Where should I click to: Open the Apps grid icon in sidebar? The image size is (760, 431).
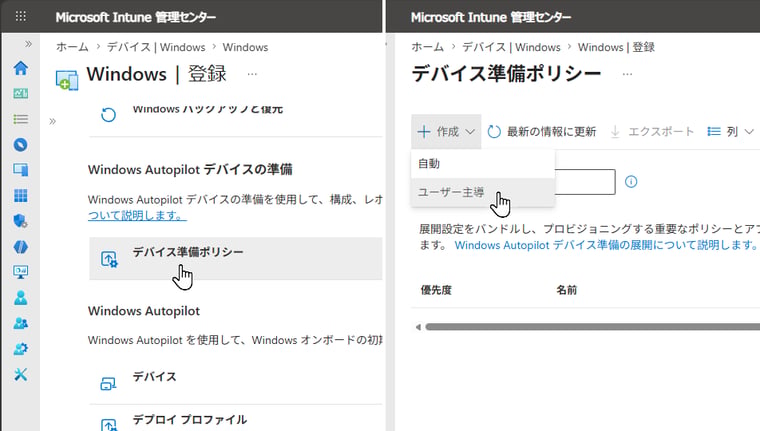point(20,195)
